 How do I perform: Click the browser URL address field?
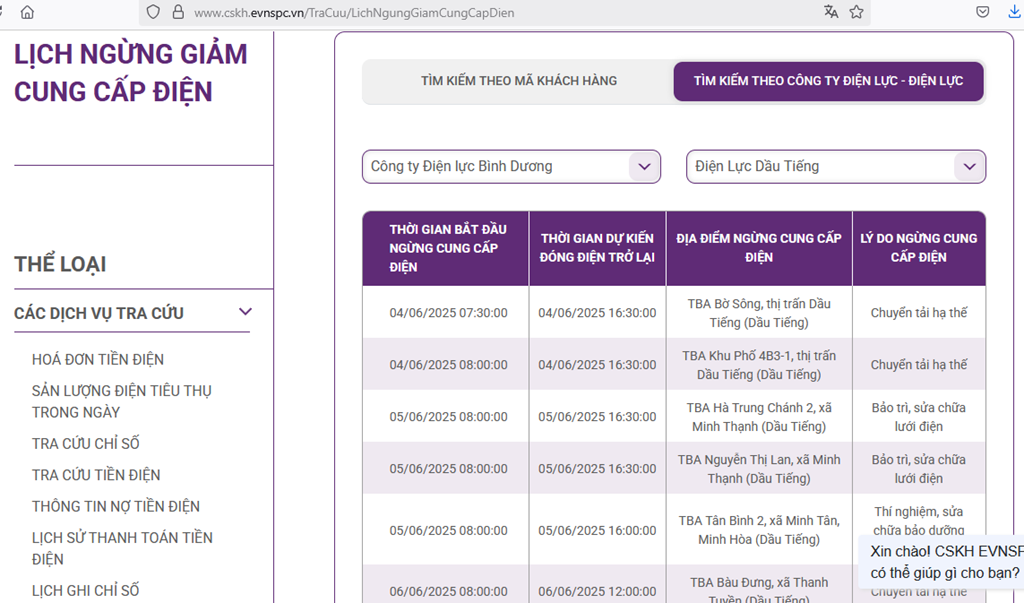[x=500, y=13]
